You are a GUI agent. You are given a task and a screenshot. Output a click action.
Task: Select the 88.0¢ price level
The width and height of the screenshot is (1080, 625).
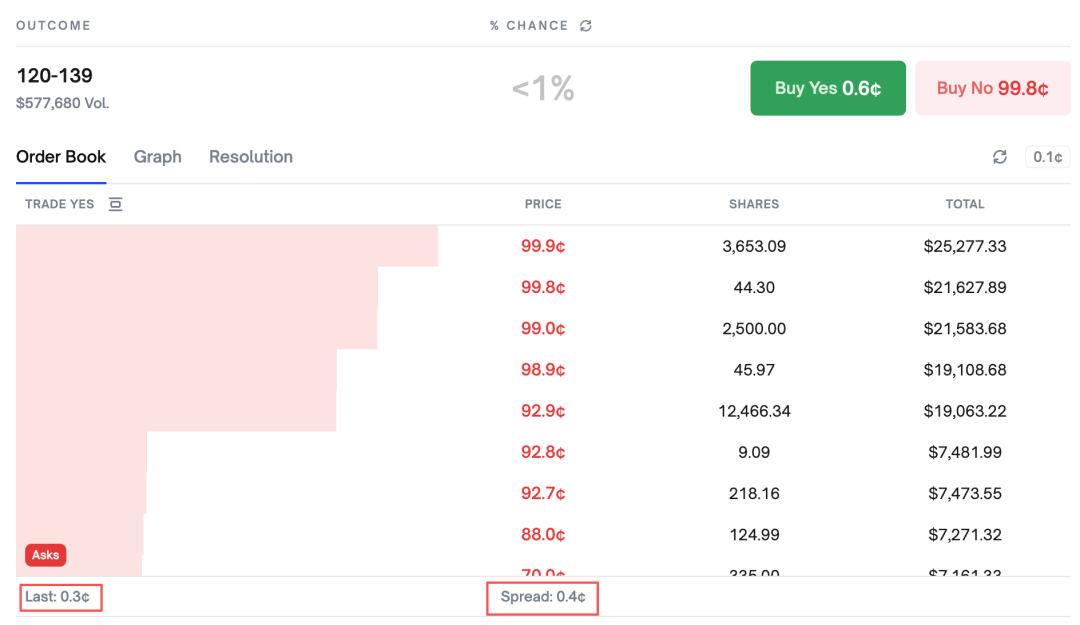point(542,534)
